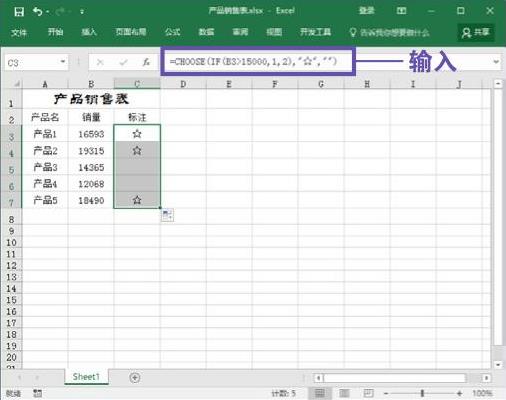
Task: Click the zoom slider handle
Action: pos(422,393)
